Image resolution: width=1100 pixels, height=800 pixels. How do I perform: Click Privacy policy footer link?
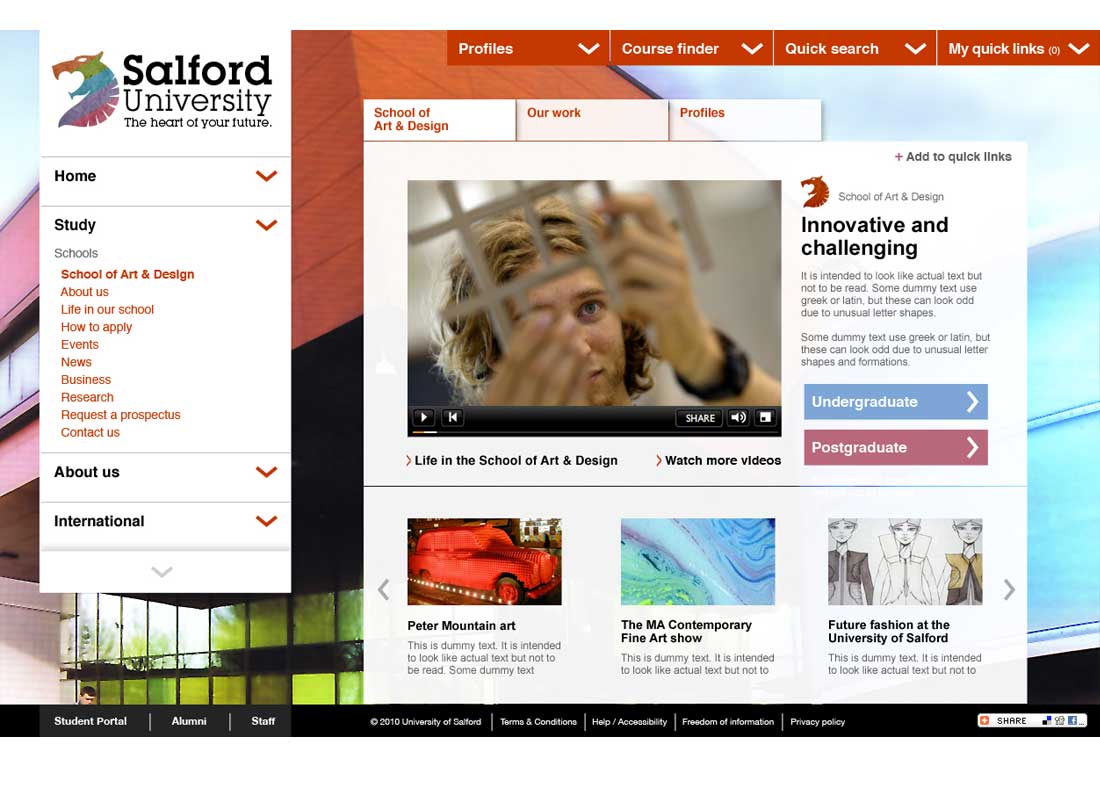817,721
